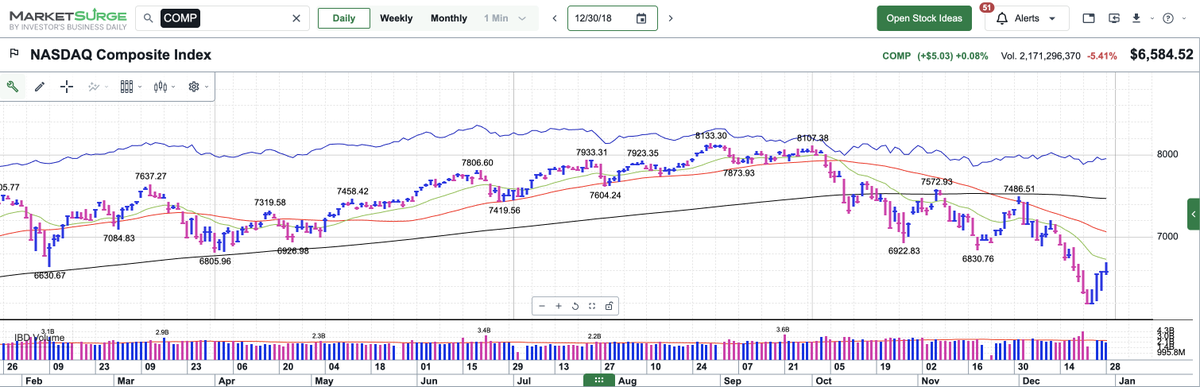Open the chart layout columns icon

[x=127, y=87]
